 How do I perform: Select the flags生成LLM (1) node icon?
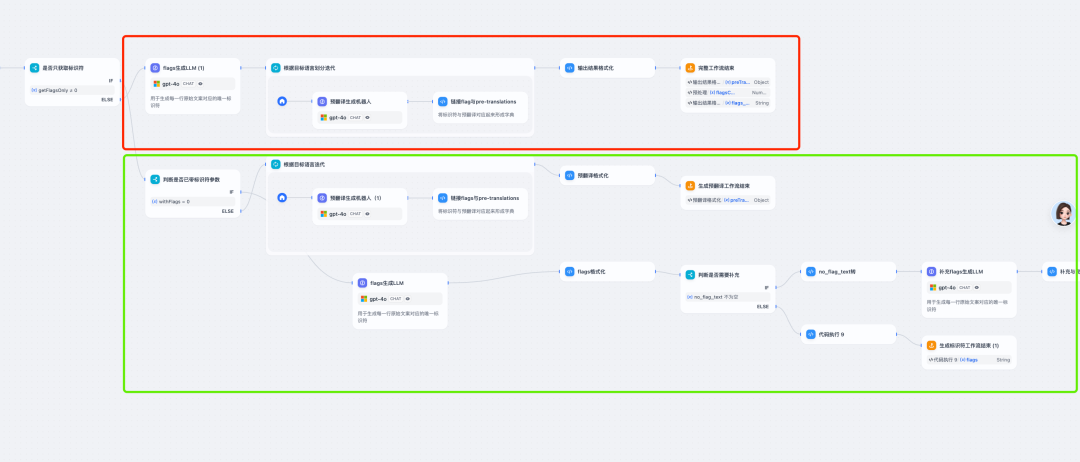(155, 67)
